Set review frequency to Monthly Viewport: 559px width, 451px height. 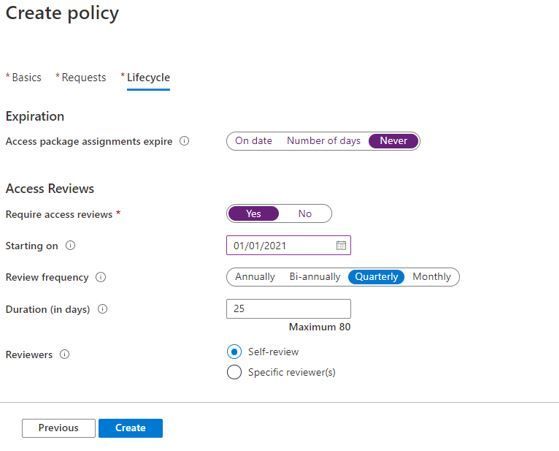[431, 277]
